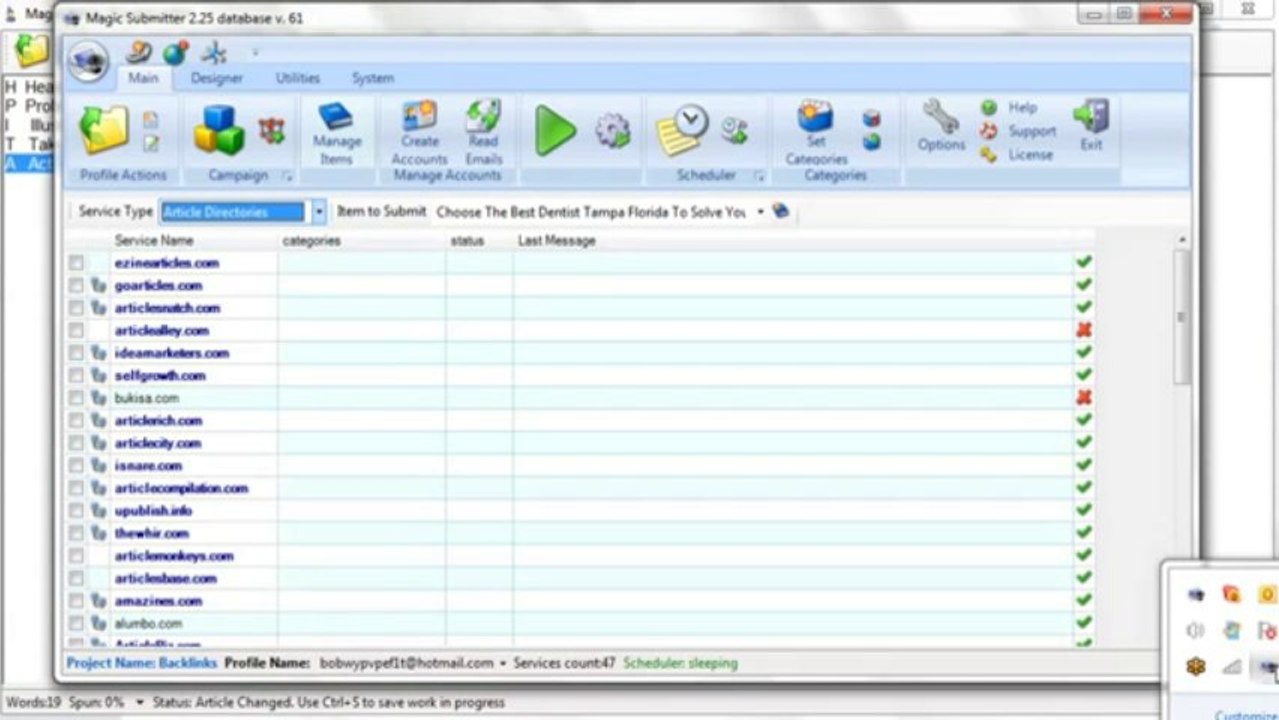Open submission settings gear icon

tap(613, 131)
